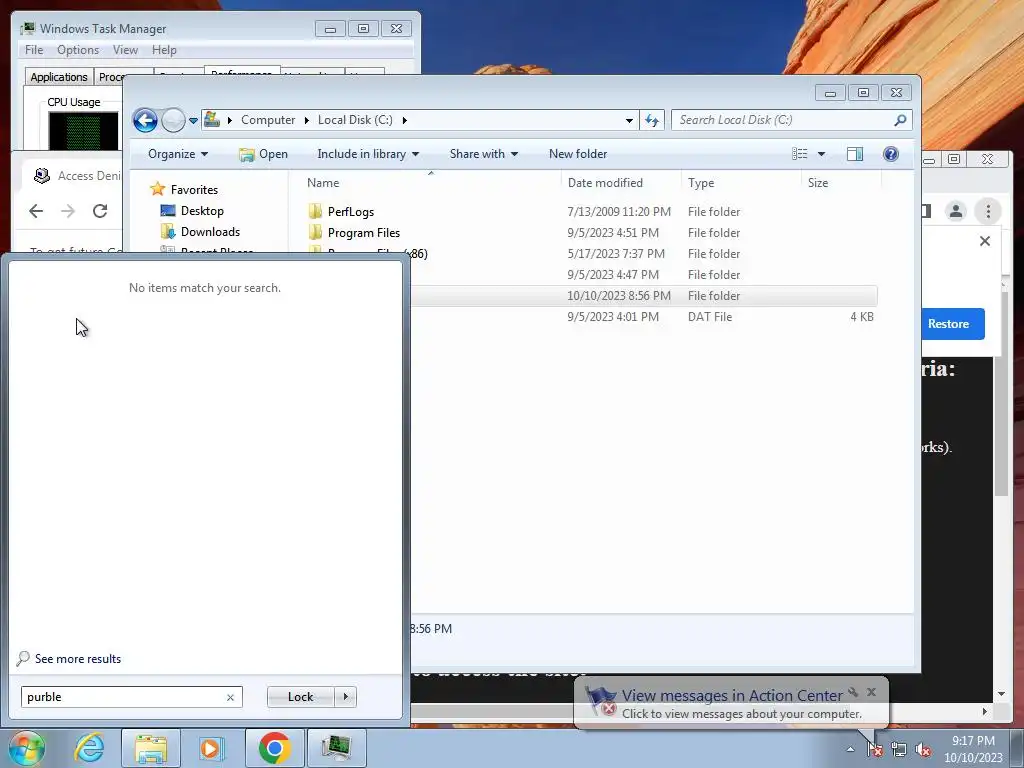Click the 10/10/2023 8:56 PM row
Screen dimensions: 1024x768
click(x=643, y=296)
